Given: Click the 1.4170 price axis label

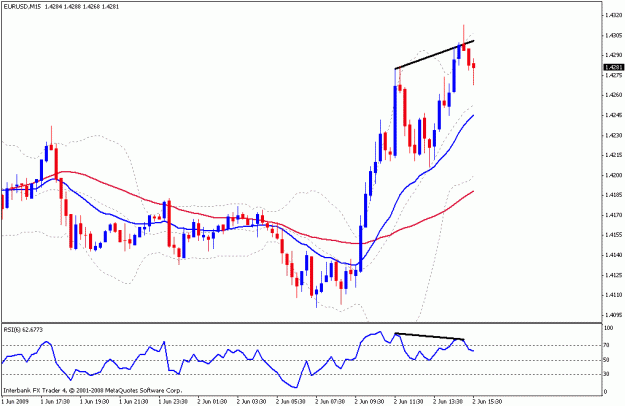Looking at the screenshot, I should [x=613, y=215].
